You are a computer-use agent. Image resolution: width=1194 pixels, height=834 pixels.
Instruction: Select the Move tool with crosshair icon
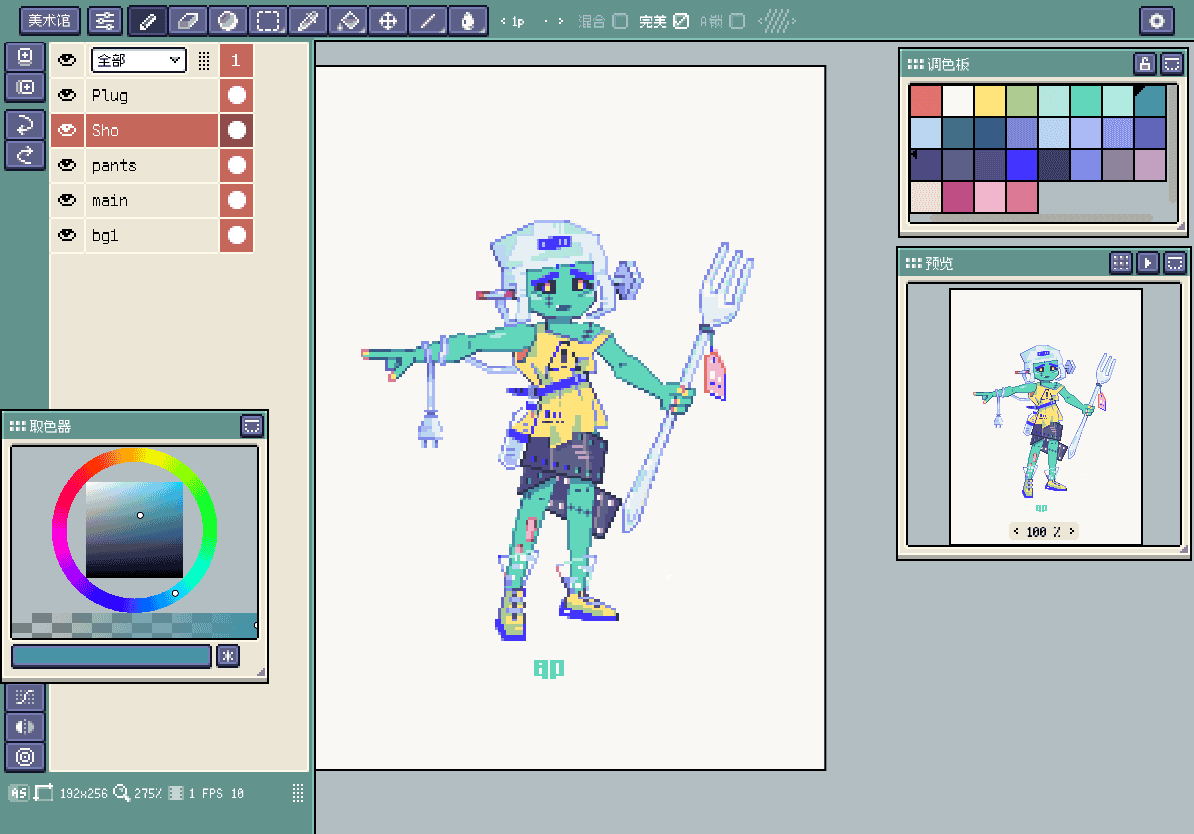(x=388, y=20)
